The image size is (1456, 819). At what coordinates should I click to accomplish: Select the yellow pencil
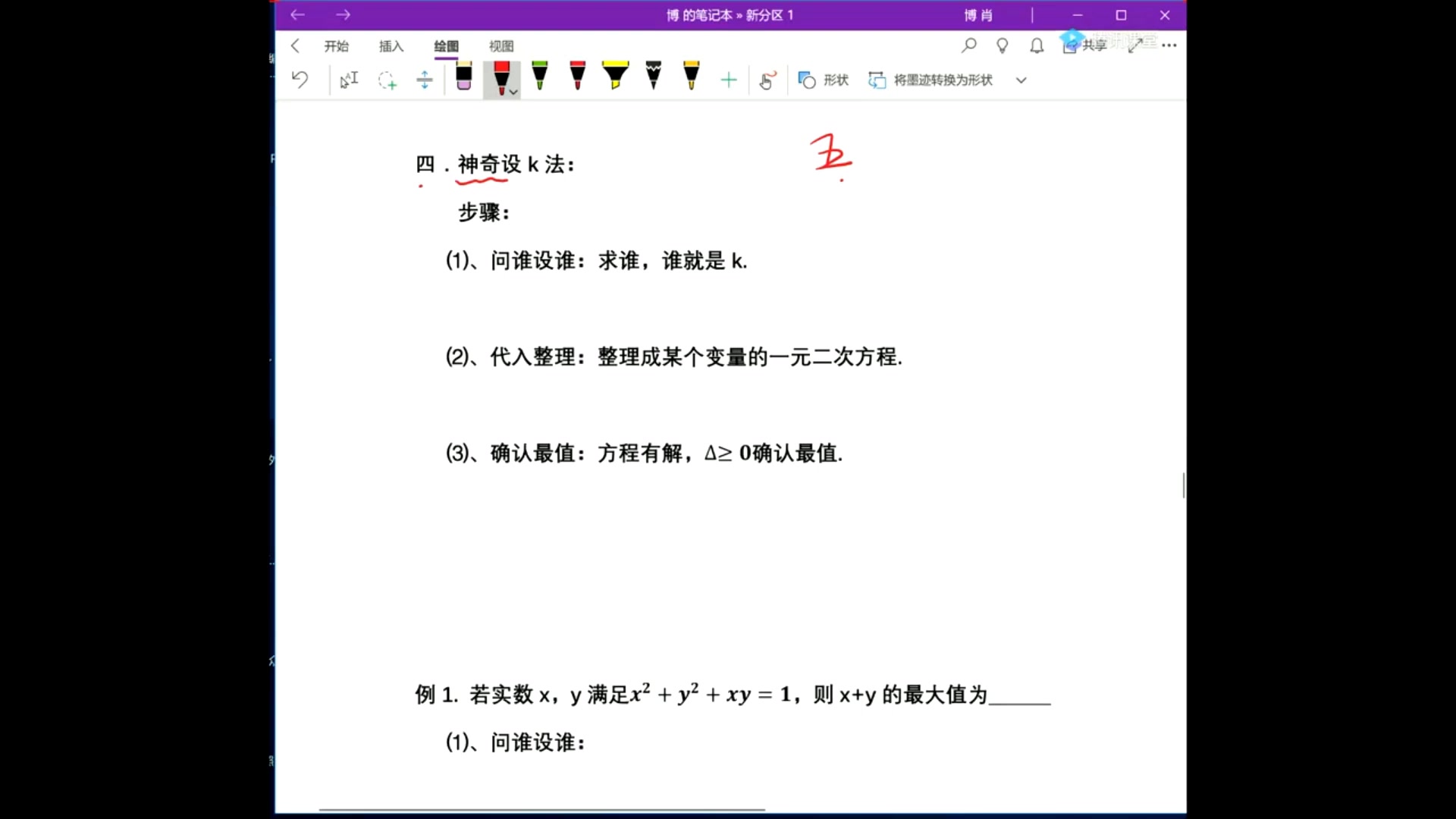pos(691,77)
